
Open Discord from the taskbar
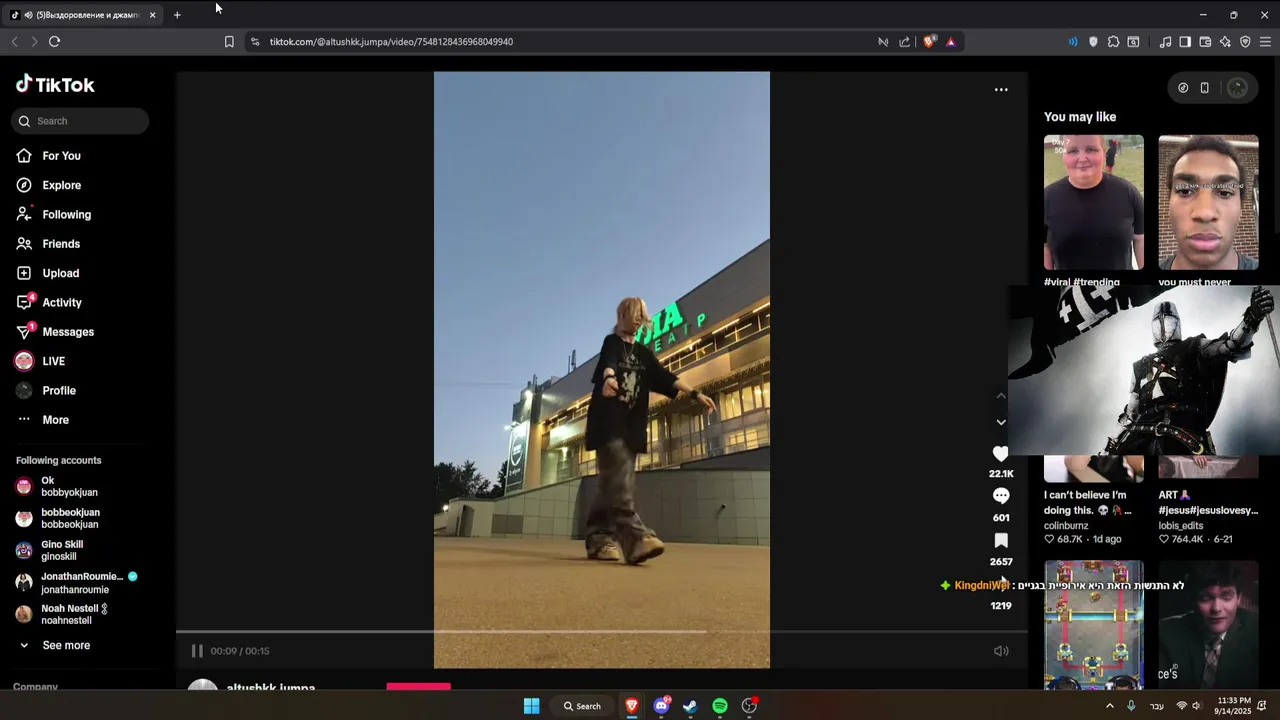pos(661,706)
